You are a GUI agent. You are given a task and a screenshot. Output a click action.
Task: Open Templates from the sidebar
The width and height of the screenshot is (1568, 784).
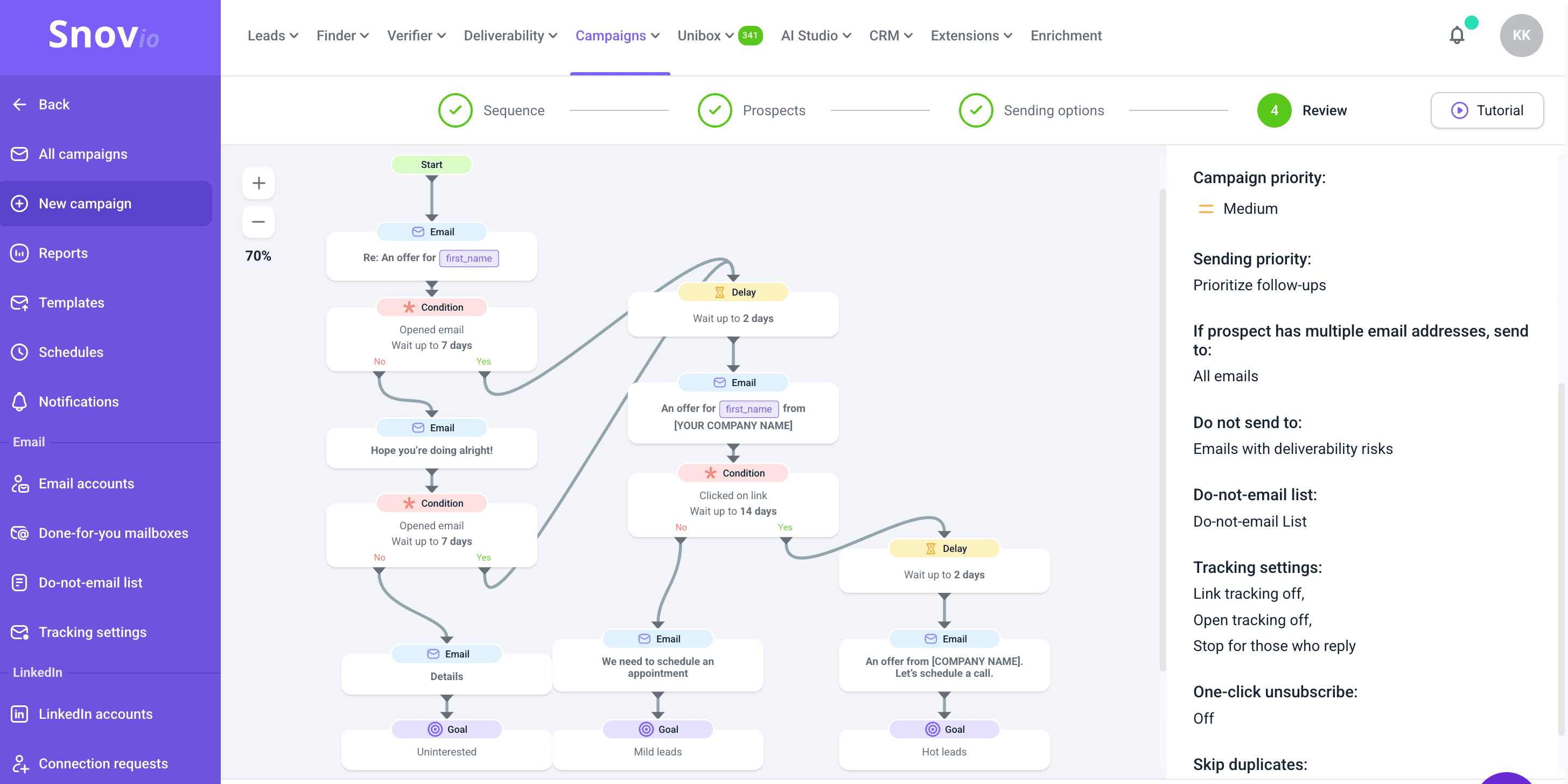tap(71, 303)
